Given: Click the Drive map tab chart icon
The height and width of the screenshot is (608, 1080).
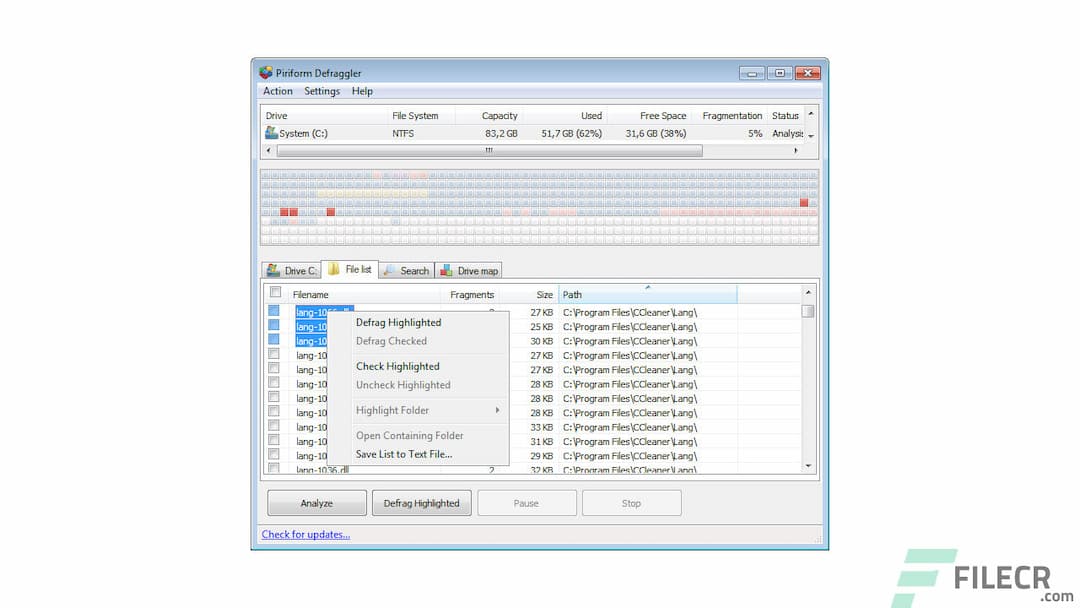Looking at the screenshot, I should [x=447, y=269].
